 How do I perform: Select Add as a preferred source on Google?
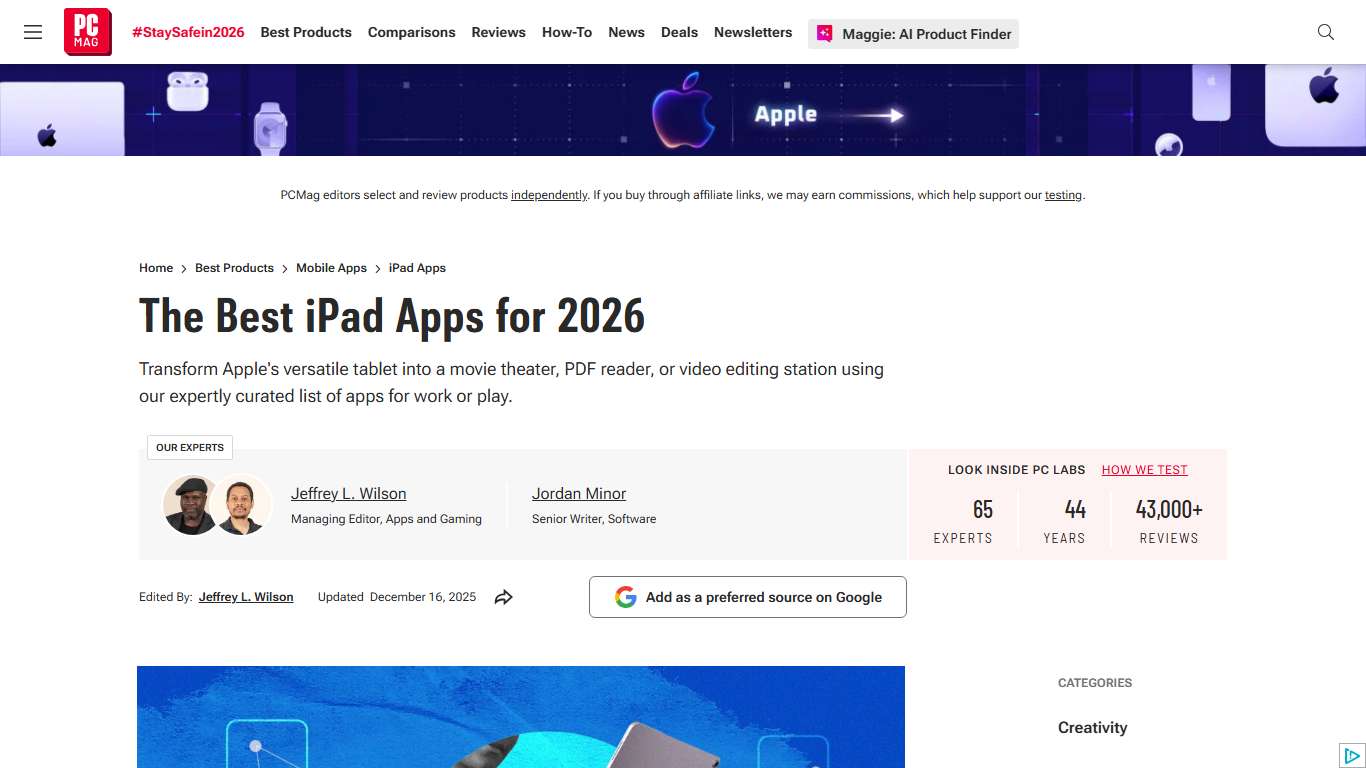coord(747,596)
